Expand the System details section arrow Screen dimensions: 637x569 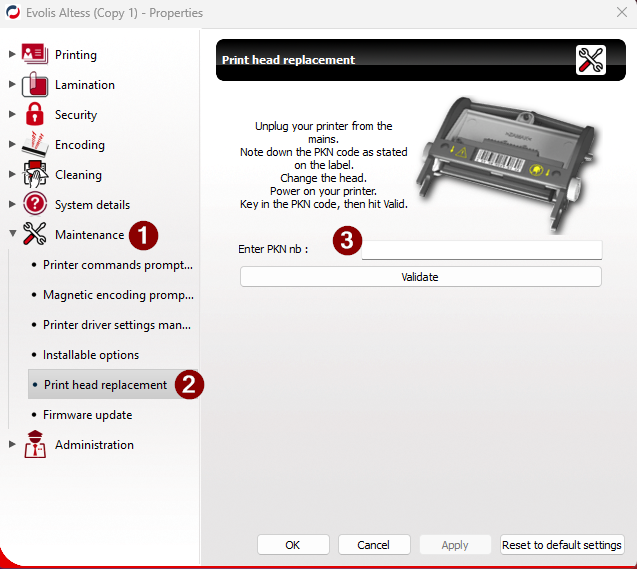point(12,204)
